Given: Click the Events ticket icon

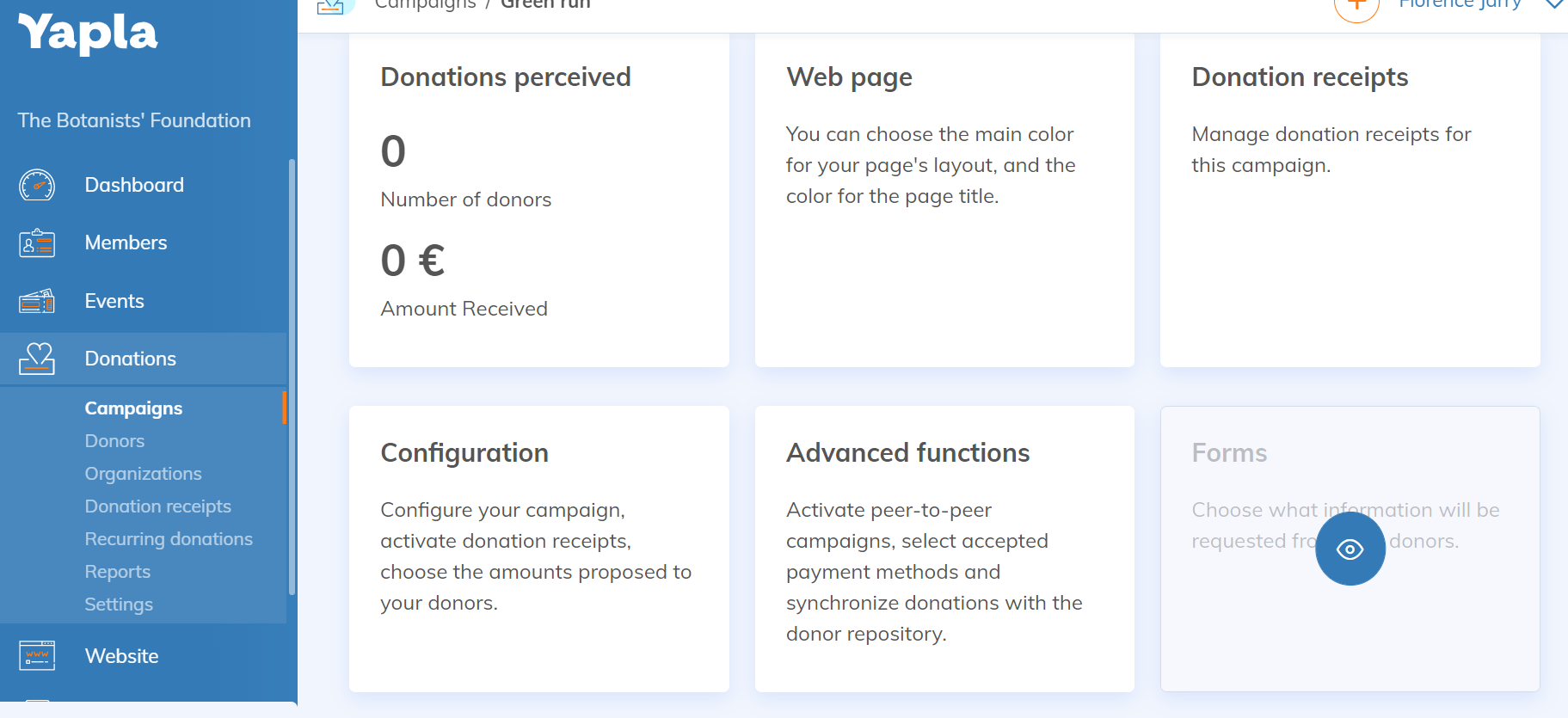Looking at the screenshot, I should [x=37, y=301].
